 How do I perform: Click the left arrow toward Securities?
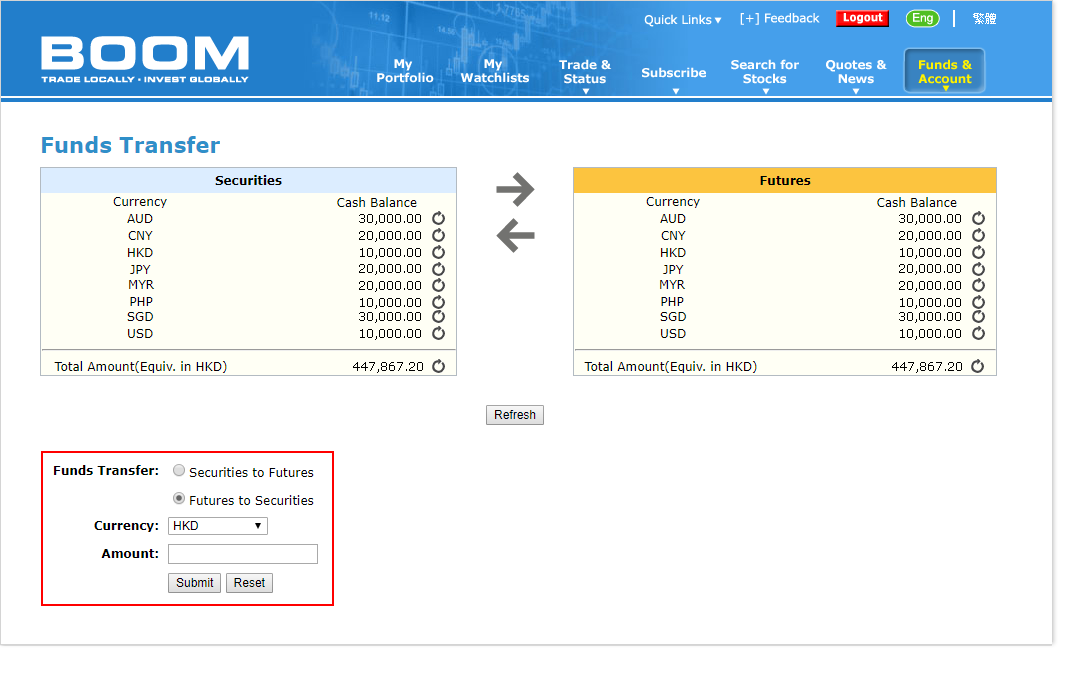515,236
